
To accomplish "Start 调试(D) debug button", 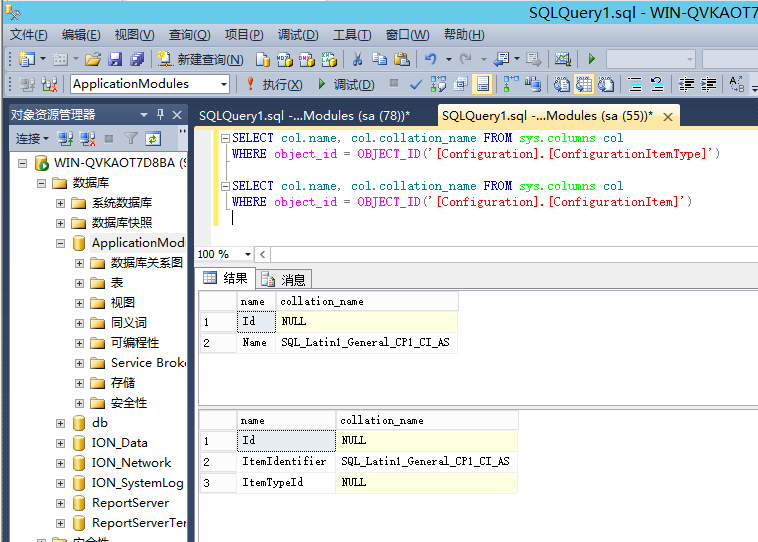I will [346, 85].
